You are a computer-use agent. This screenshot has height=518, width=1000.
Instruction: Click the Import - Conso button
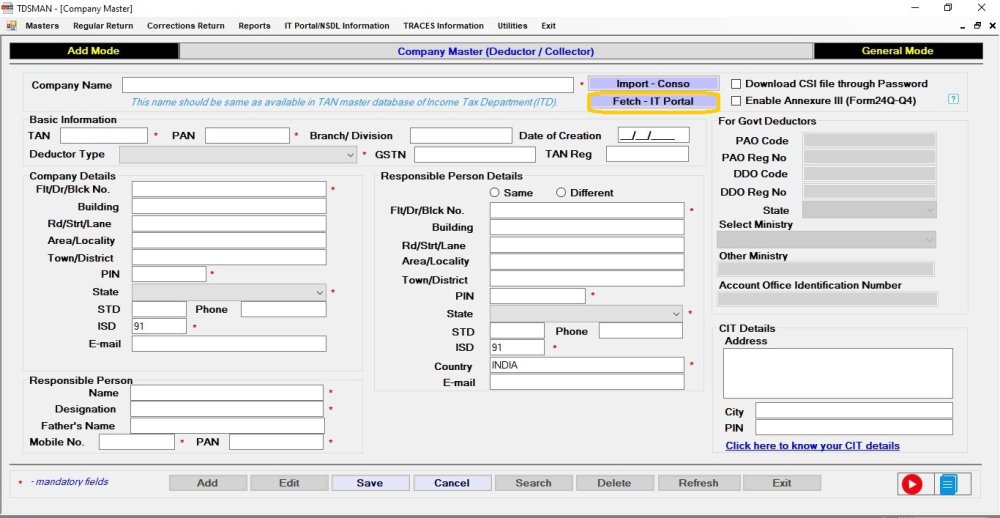click(x=653, y=84)
